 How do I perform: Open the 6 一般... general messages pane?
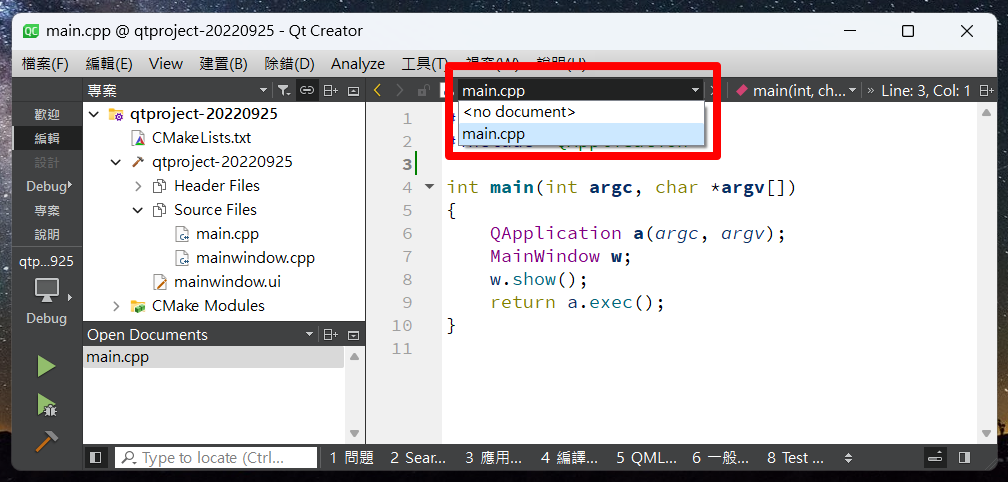[x=721, y=458]
